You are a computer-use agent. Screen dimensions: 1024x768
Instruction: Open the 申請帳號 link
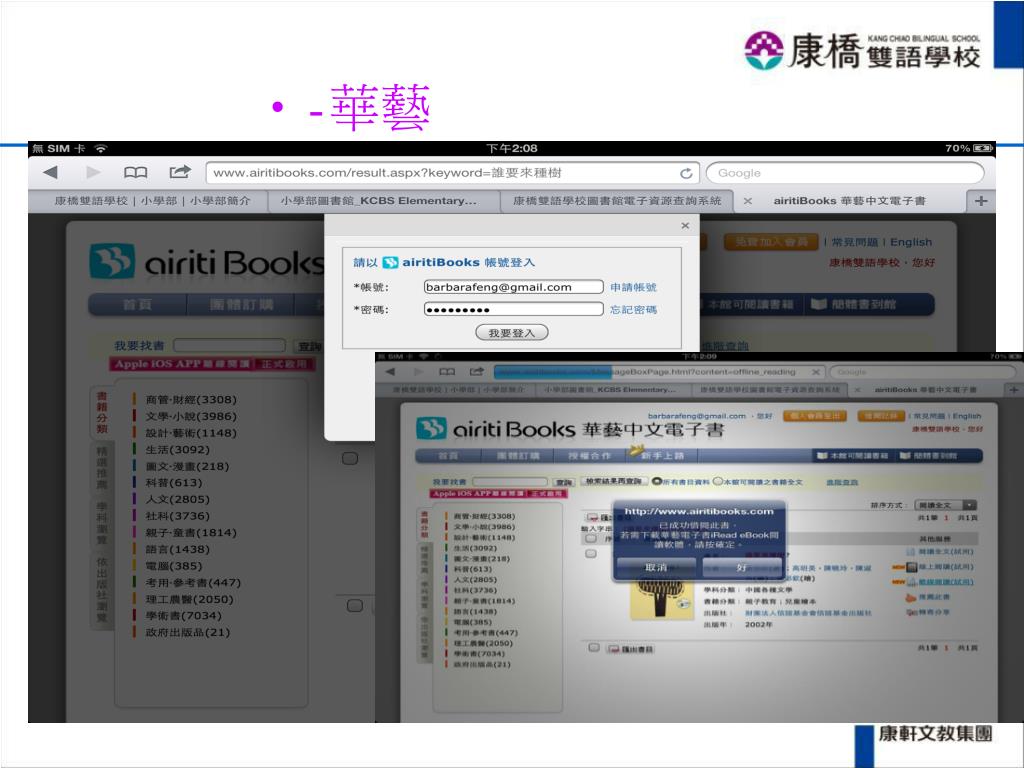click(633, 287)
